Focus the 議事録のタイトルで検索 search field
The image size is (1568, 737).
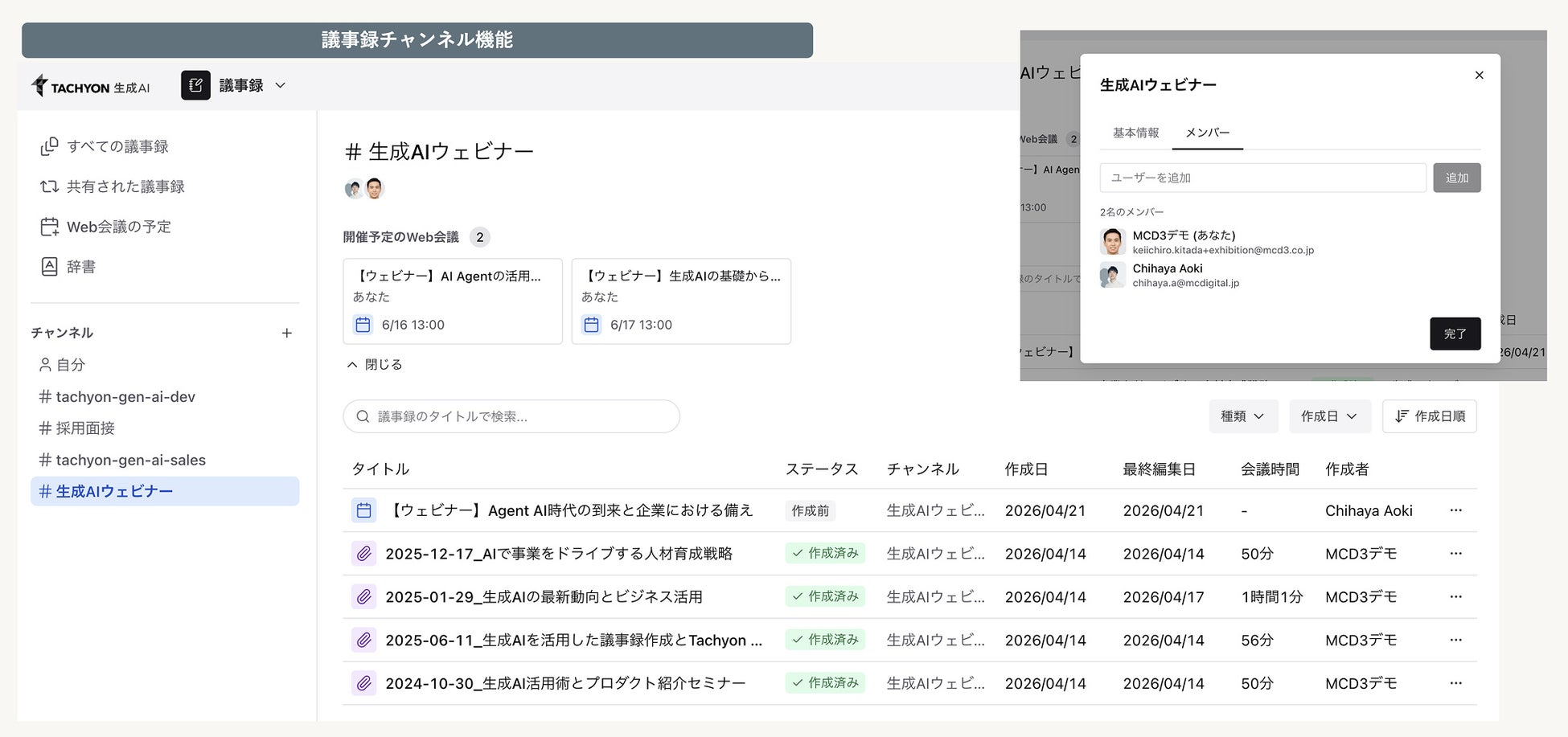[511, 416]
